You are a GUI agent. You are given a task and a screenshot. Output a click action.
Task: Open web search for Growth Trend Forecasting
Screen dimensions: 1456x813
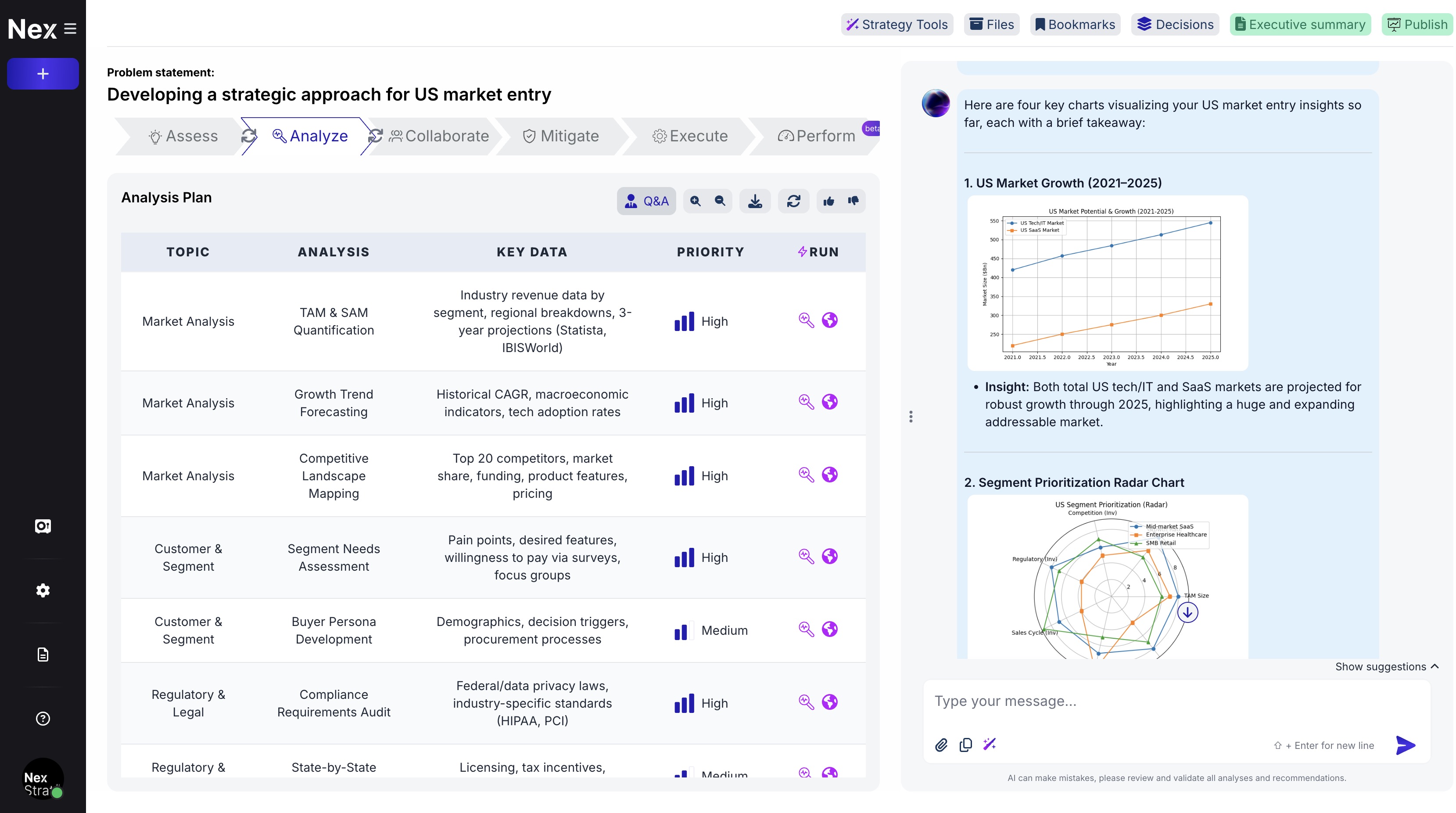[x=829, y=402]
